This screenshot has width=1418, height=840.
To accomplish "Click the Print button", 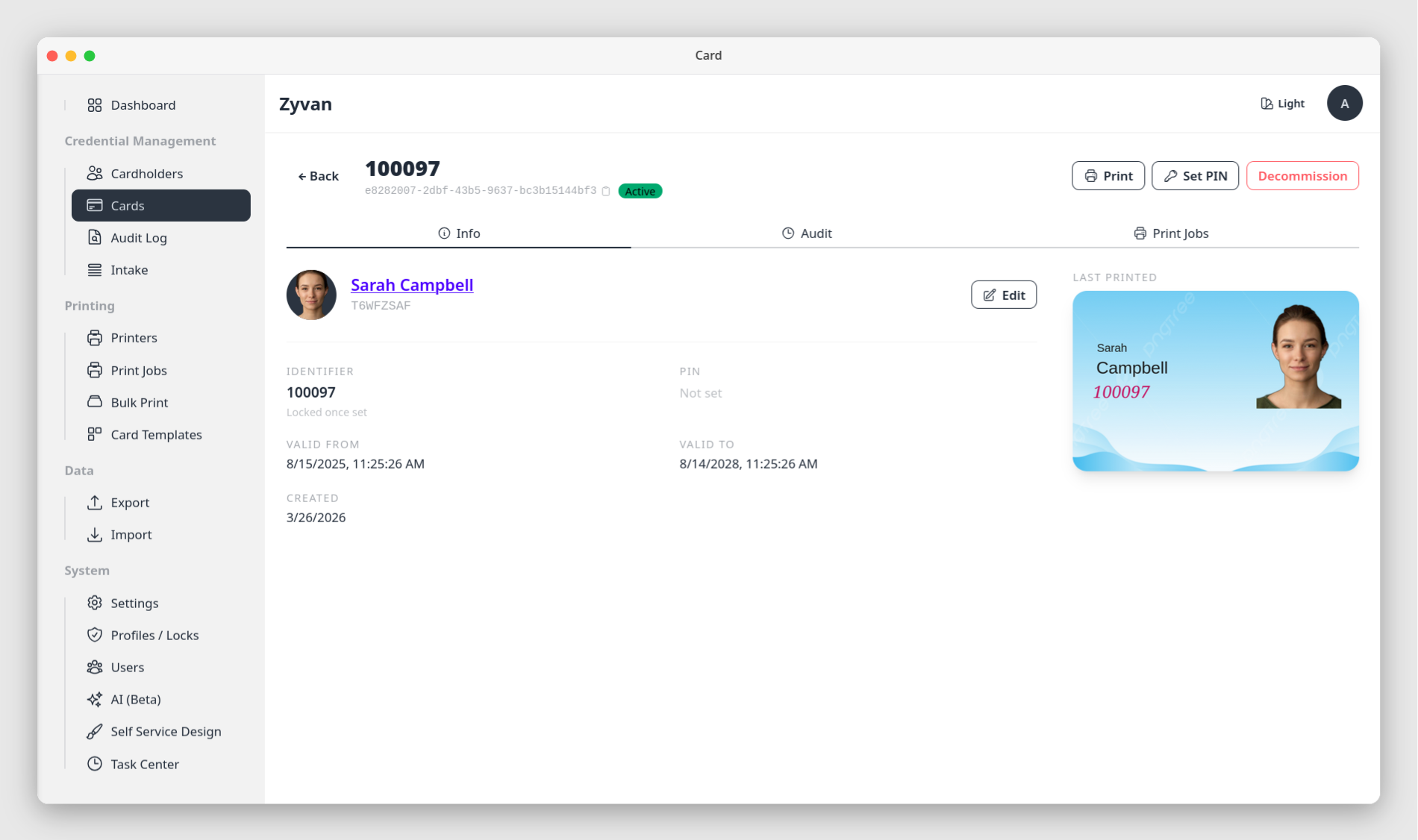I will [1108, 176].
